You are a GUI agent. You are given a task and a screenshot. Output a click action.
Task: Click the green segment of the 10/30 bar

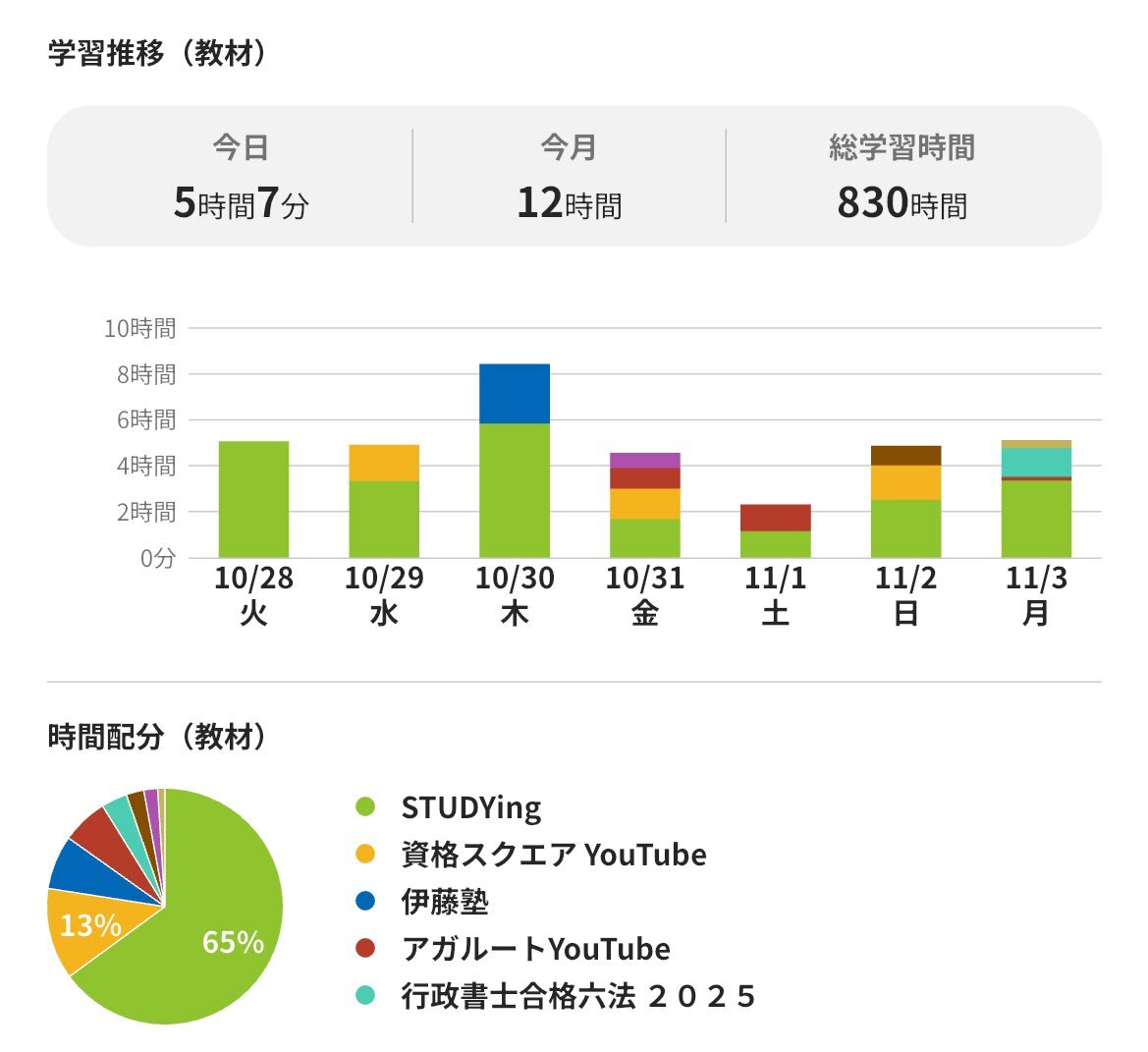coord(514,490)
